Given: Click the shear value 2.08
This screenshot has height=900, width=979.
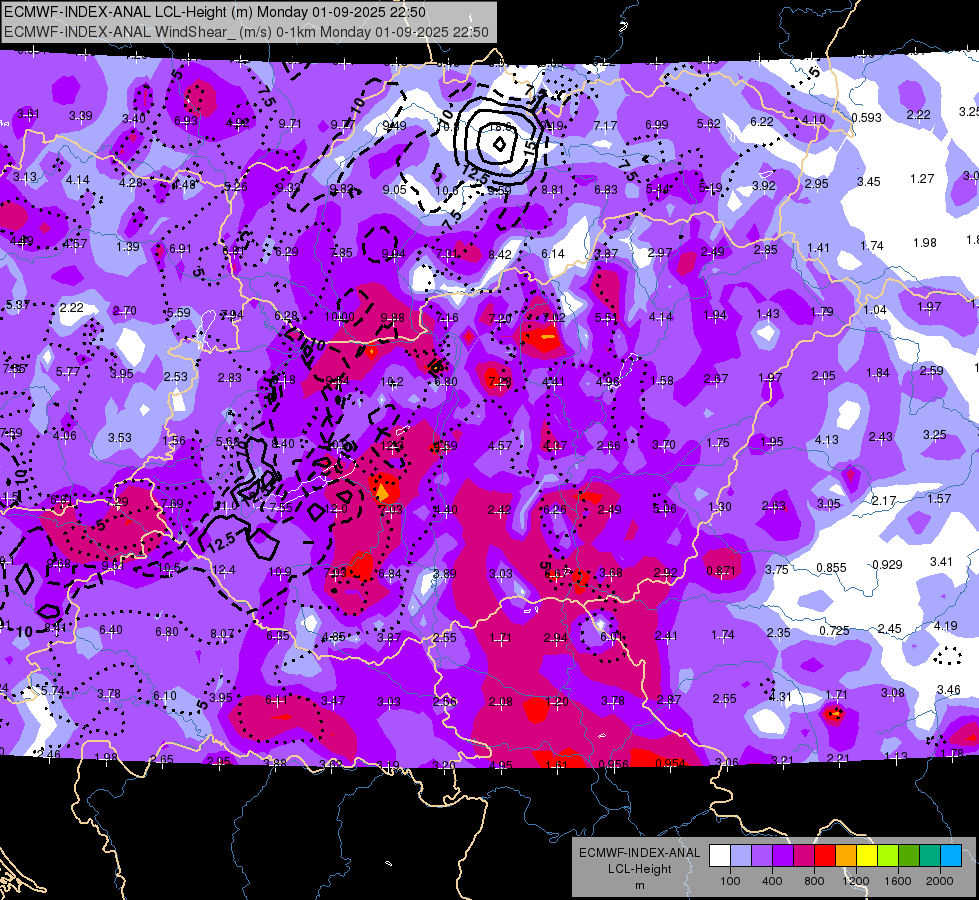Looking at the screenshot, I should 501,702.
